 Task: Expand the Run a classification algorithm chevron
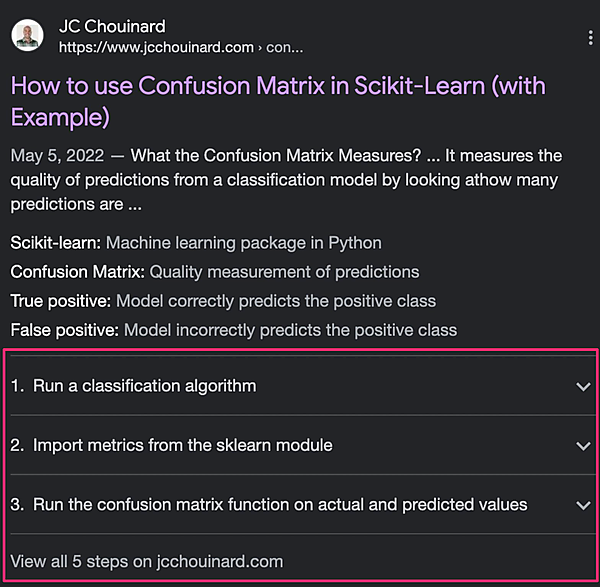click(583, 387)
